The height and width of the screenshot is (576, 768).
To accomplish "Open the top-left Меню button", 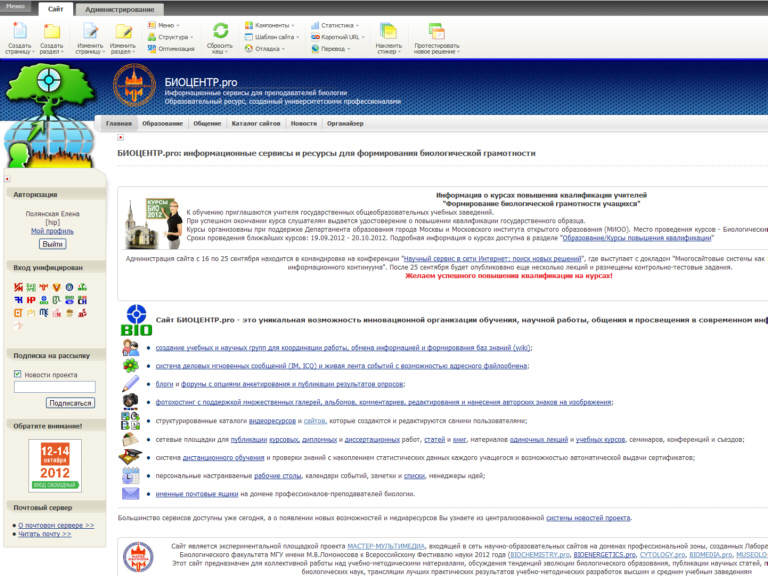I will (x=15, y=6).
